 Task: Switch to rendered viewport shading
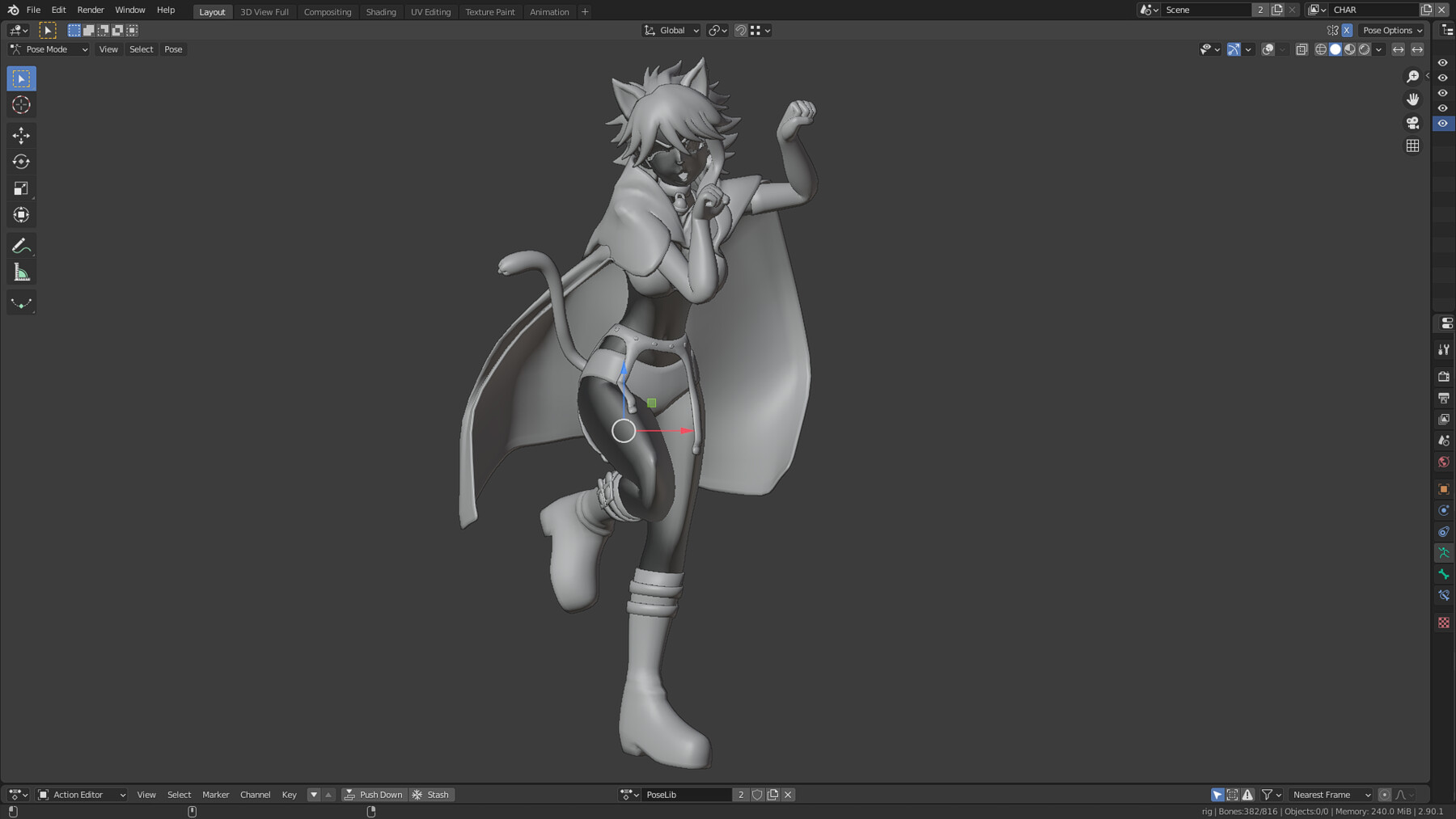[1365, 49]
